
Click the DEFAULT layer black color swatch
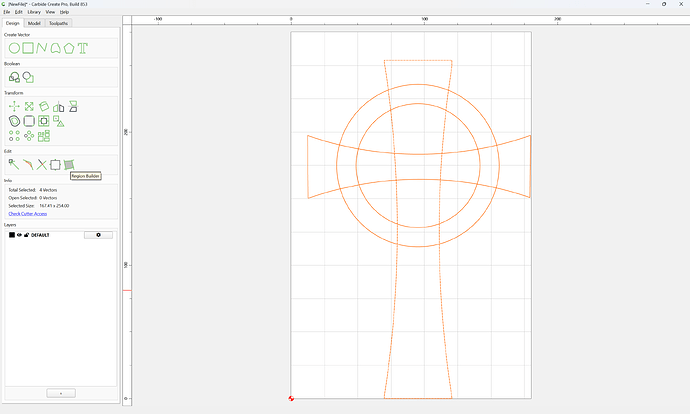tap(12, 235)
